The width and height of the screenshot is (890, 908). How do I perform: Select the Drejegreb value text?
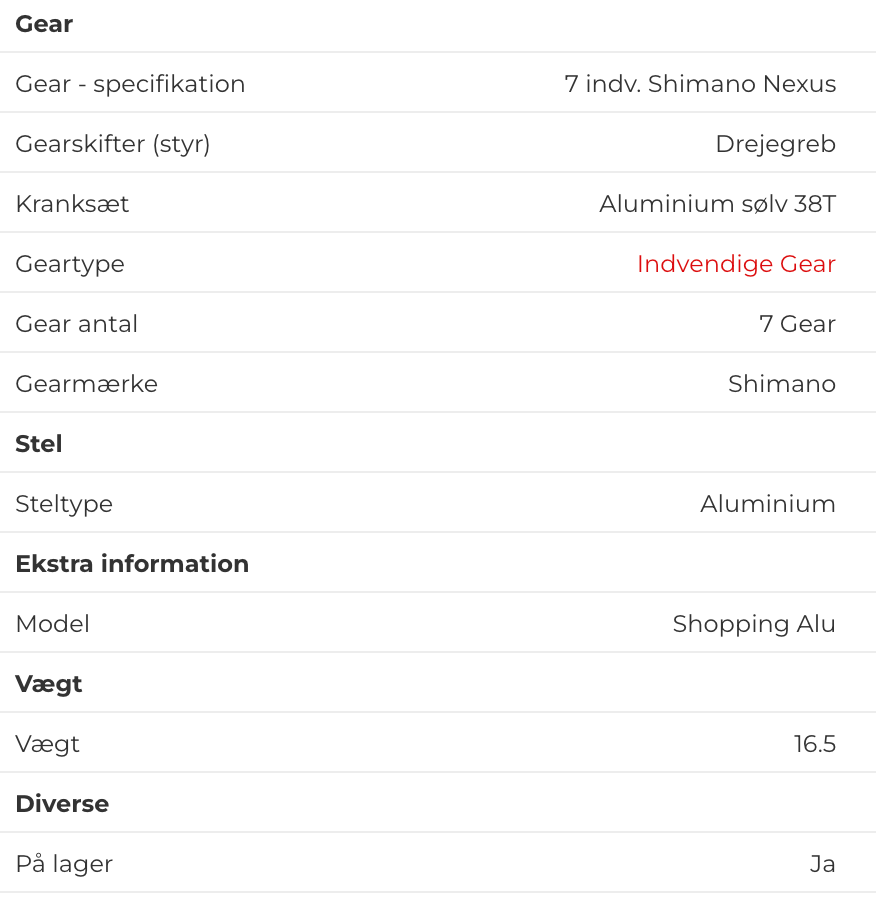click(775, 144)
